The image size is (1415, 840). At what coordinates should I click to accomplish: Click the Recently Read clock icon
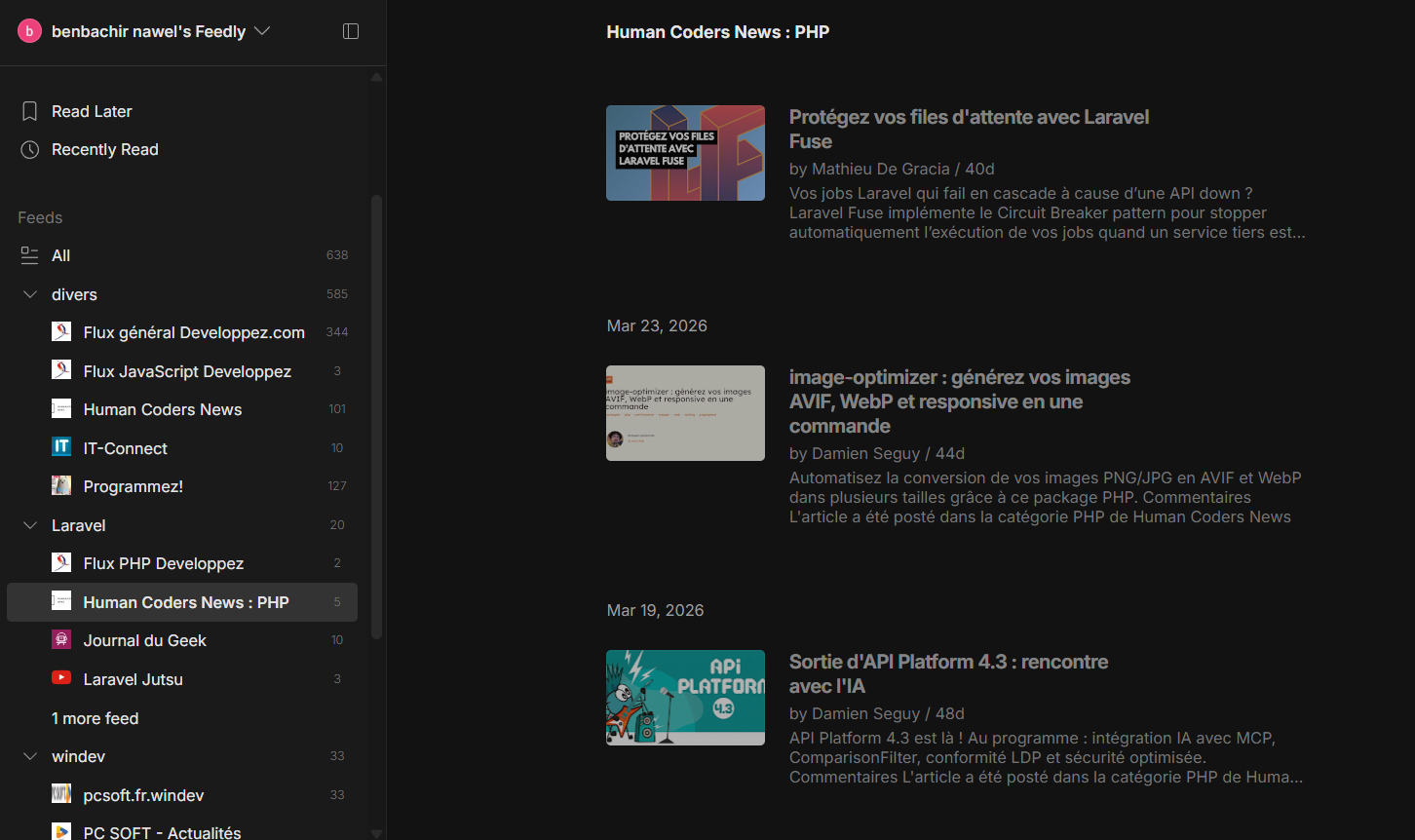coord(30,149)
